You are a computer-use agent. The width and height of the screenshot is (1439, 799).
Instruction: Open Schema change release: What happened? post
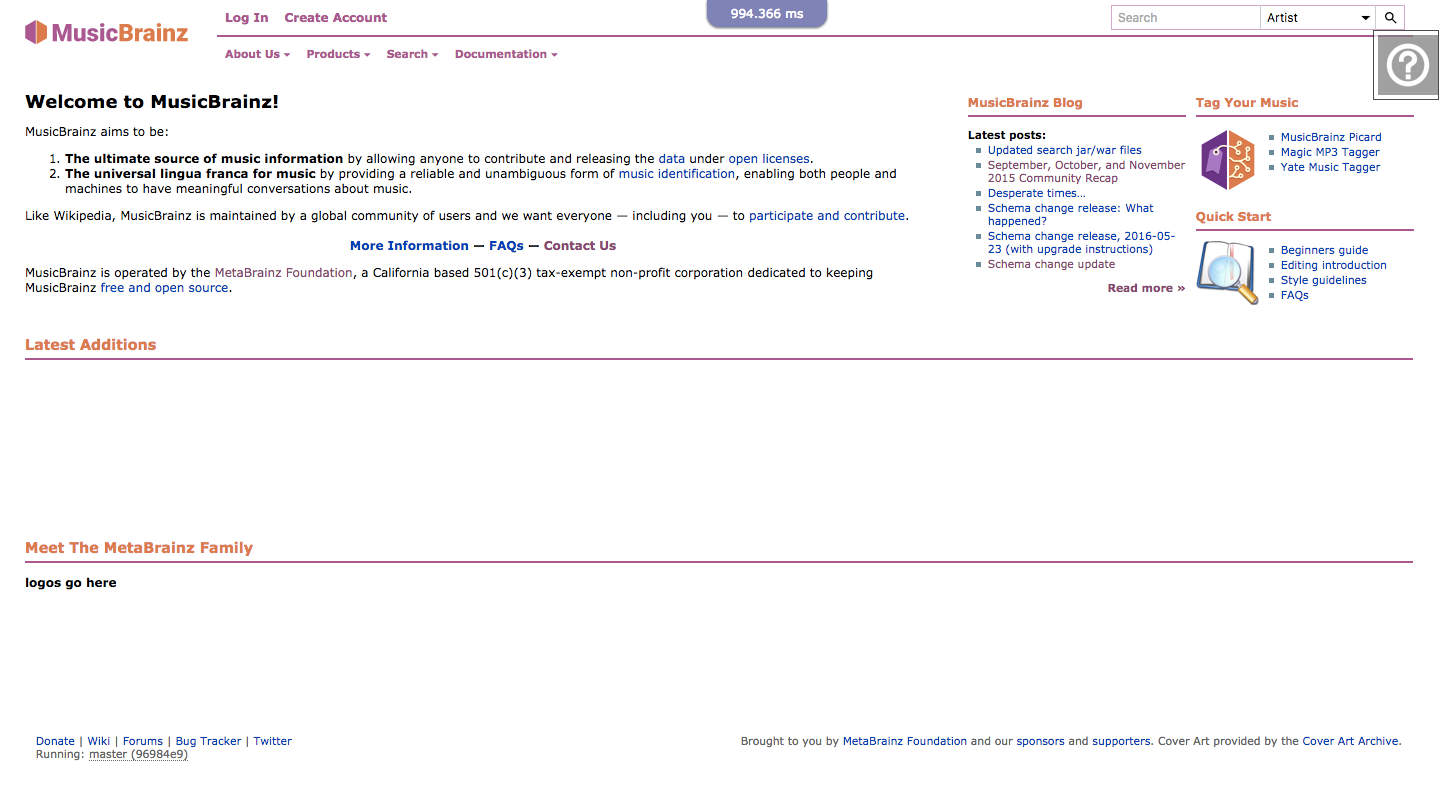1070,214
